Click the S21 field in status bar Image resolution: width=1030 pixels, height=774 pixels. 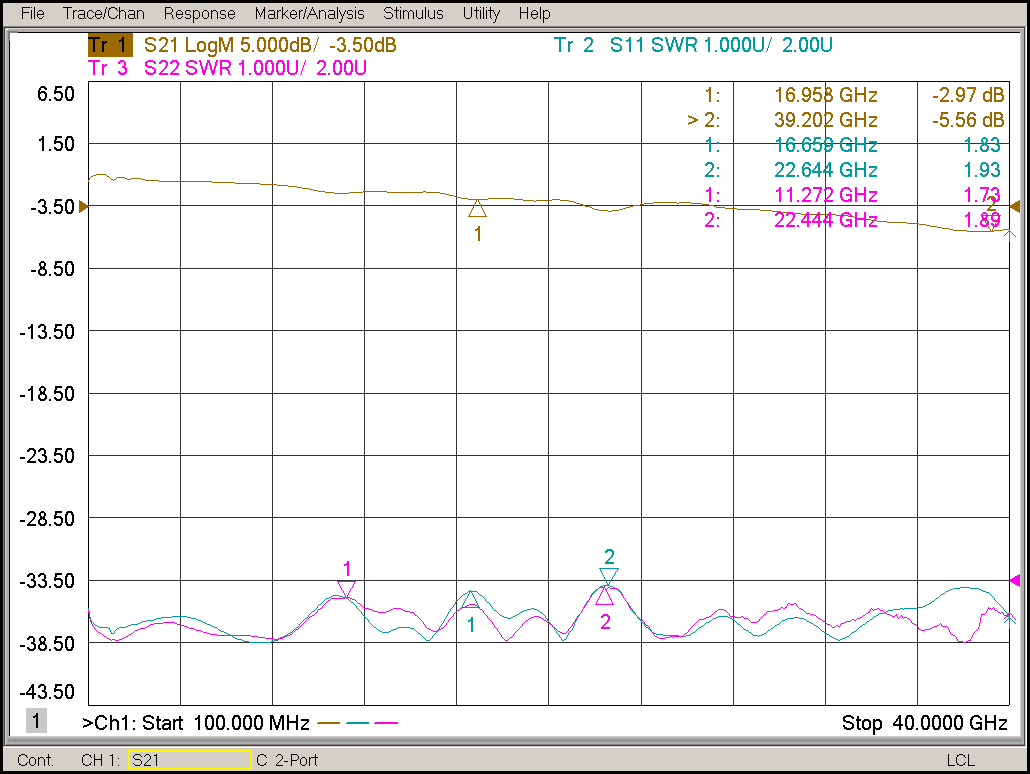click(188, 760)
